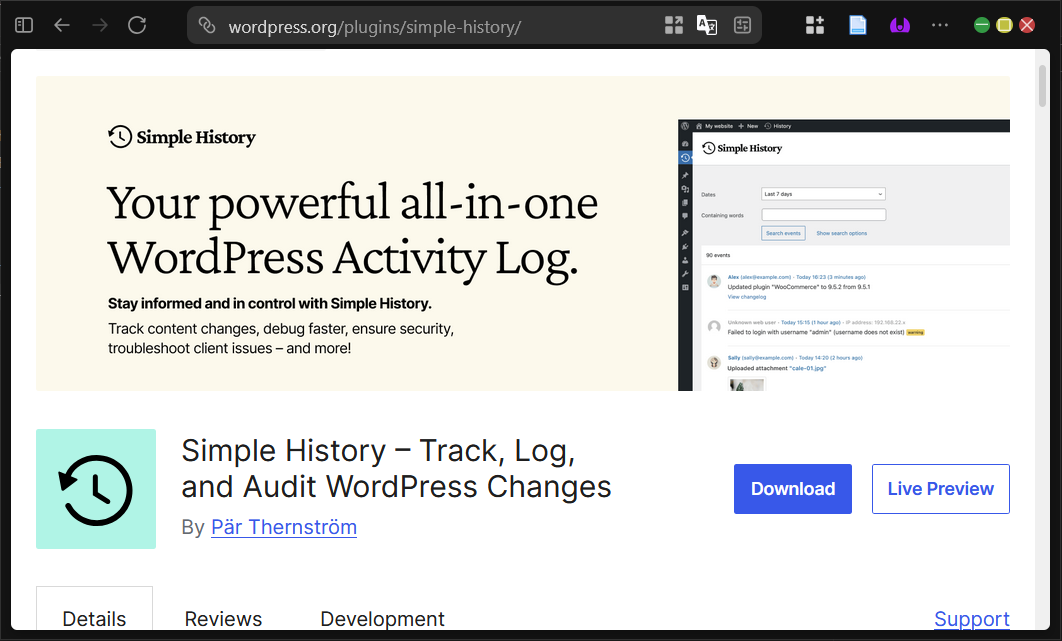
Task: Click the Simple History banner logo
Action: tap(182, 137)
